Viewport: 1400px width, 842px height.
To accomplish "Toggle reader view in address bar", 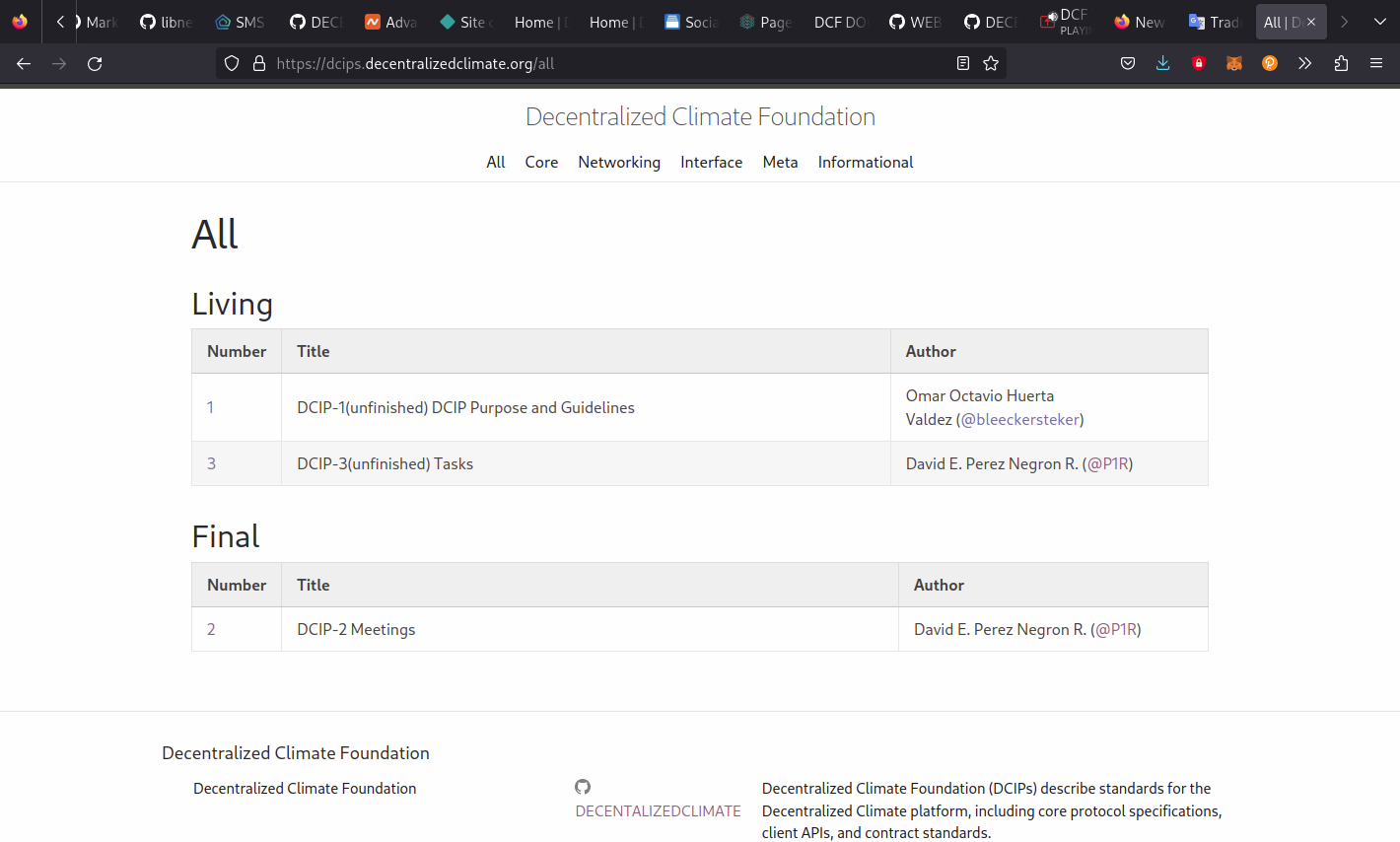I will [x=963, y=63].
